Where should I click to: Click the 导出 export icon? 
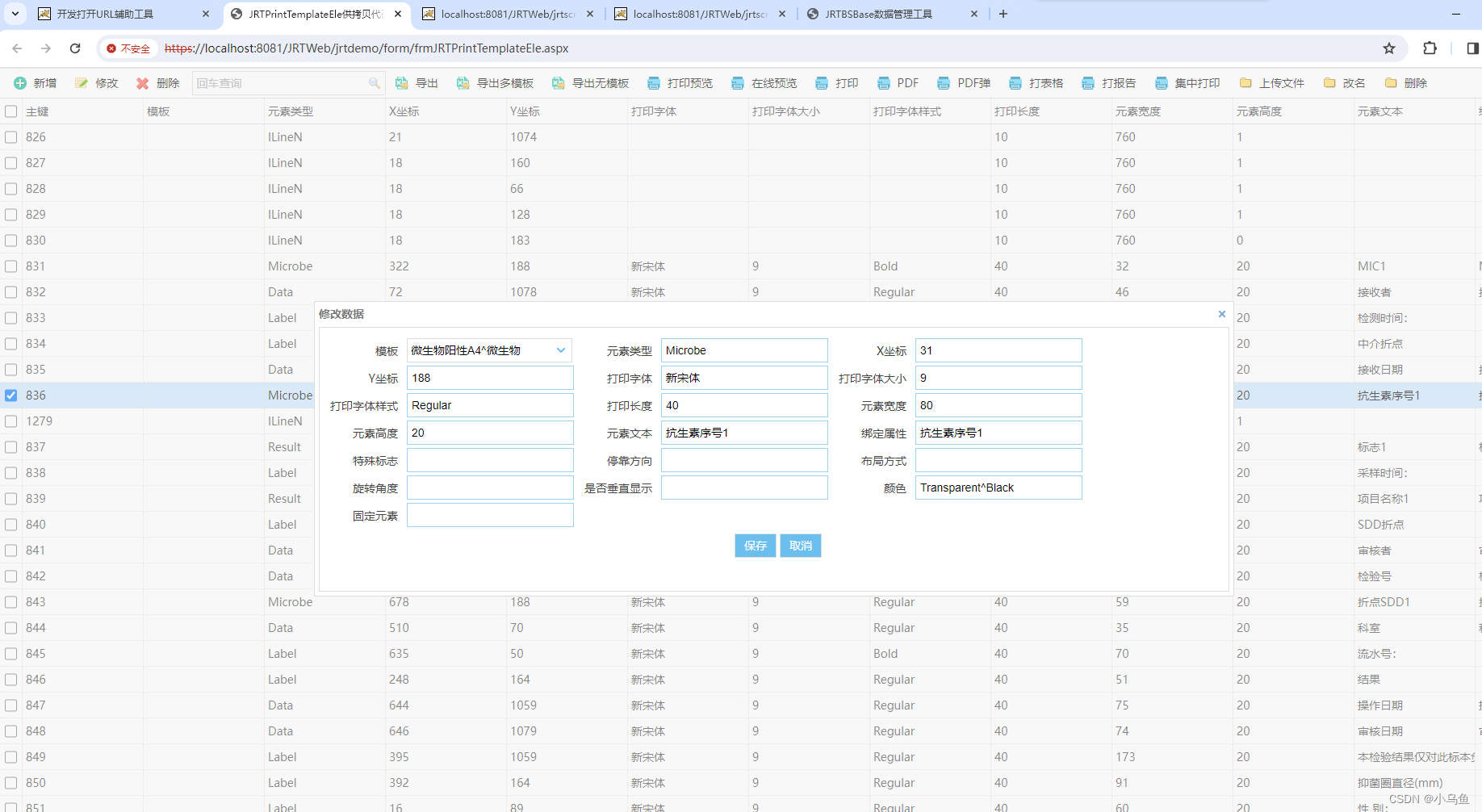pos(402,83)
